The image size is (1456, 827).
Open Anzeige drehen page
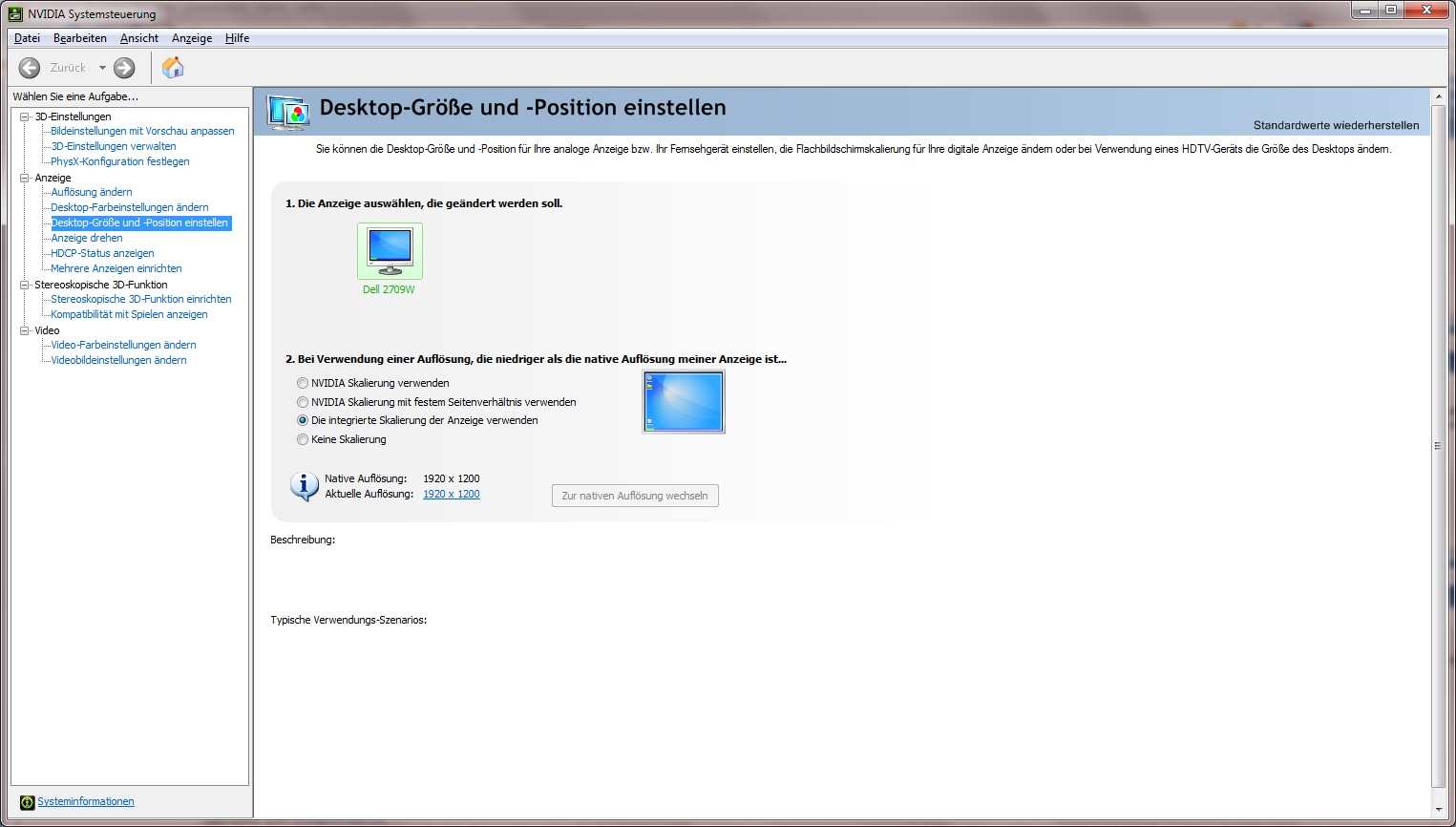(87, 238)
